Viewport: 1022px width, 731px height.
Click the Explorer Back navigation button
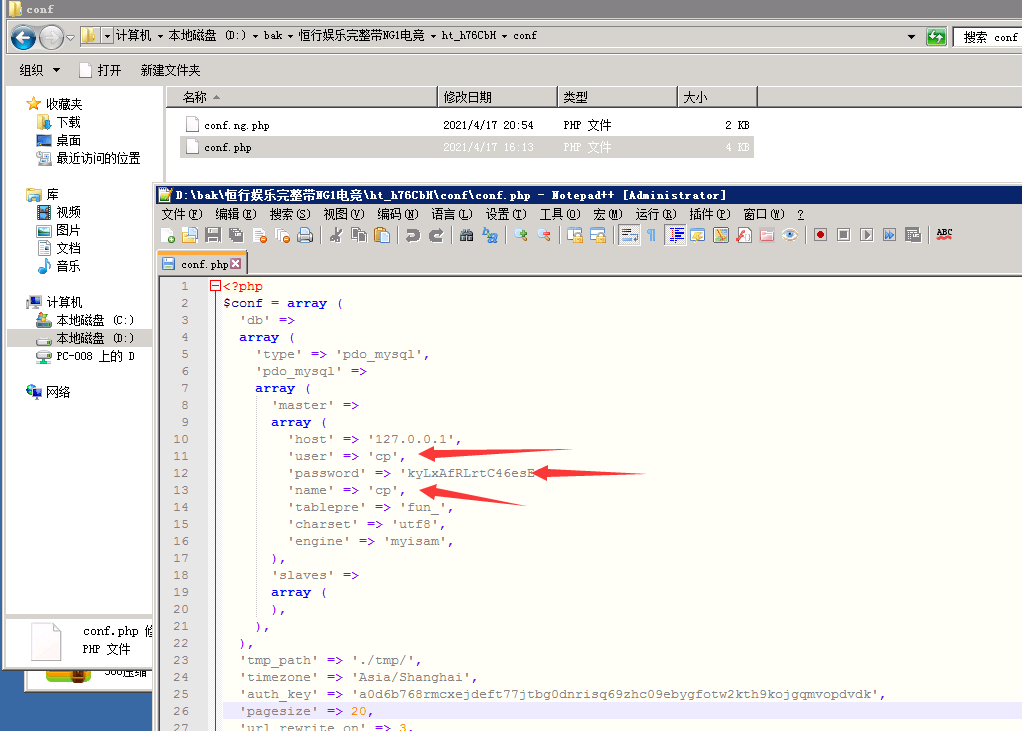[x=23, y=37]
